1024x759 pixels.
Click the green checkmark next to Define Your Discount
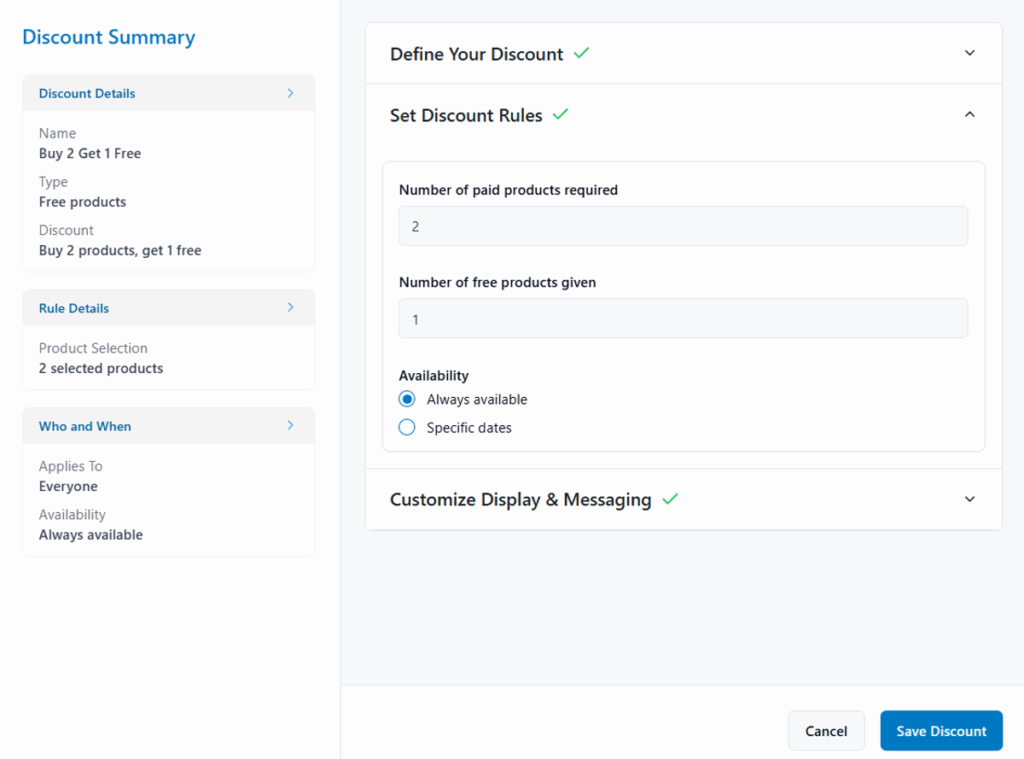[x=581, y=53]
